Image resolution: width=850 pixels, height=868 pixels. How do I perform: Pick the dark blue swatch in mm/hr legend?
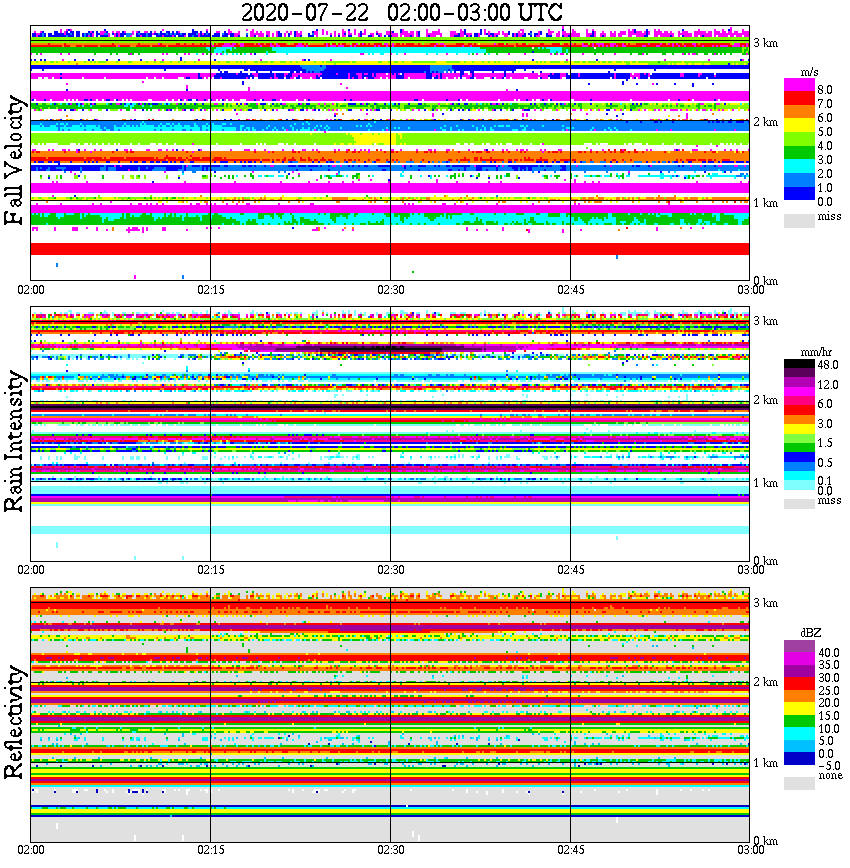799,457
